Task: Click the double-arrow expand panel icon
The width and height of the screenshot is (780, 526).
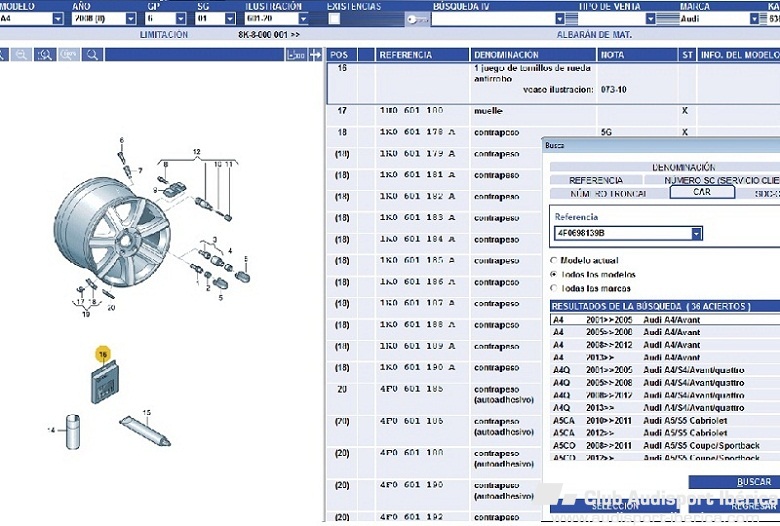Action: click(x=315, y=55)
